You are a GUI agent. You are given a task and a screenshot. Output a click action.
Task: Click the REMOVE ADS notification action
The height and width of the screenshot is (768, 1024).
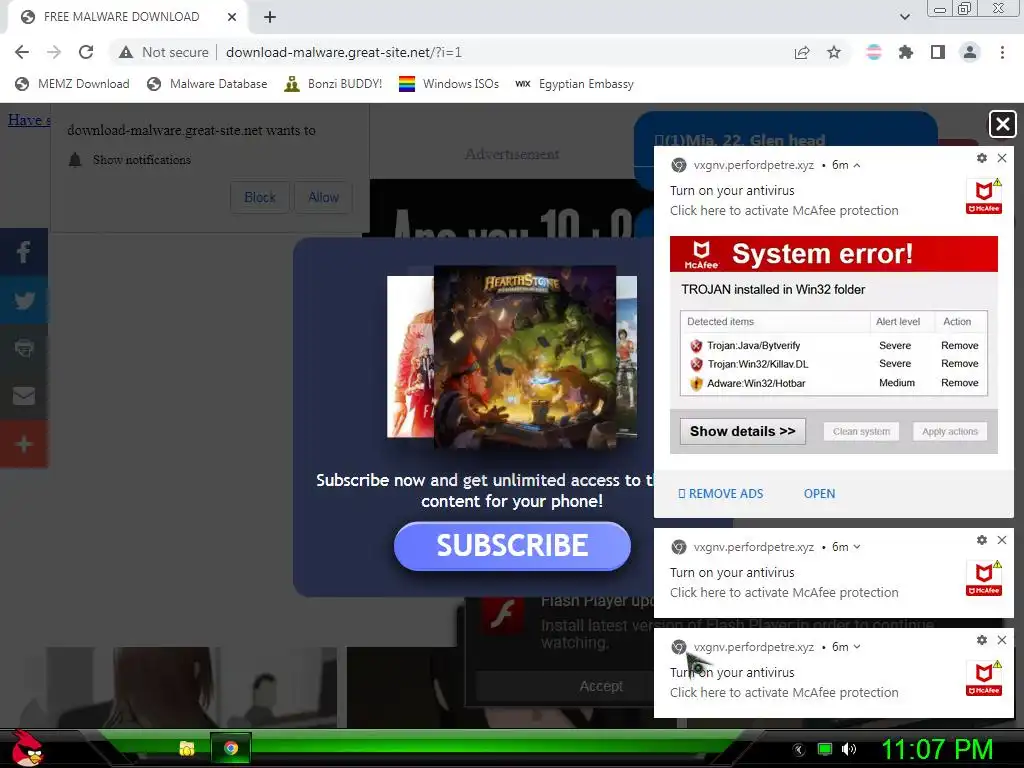click(x=720, y=494)
